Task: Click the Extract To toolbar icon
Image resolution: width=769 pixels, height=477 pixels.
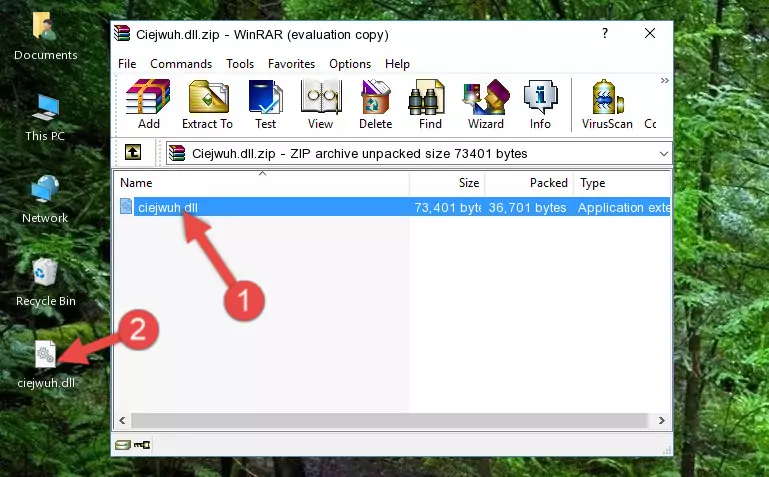Action: click(x=207, y=104)
